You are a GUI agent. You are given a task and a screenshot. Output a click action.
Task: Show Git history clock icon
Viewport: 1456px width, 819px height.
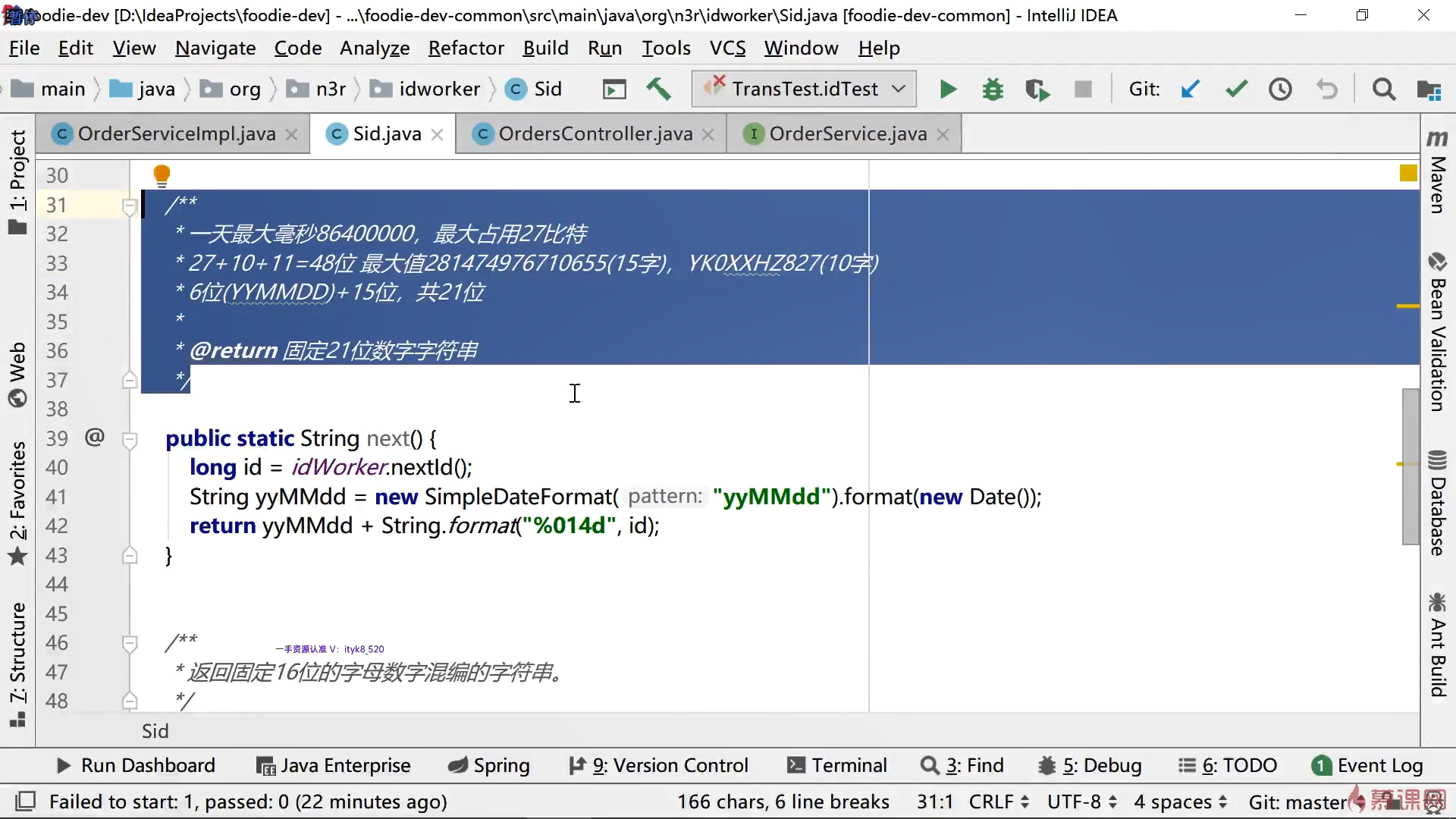1280,89
